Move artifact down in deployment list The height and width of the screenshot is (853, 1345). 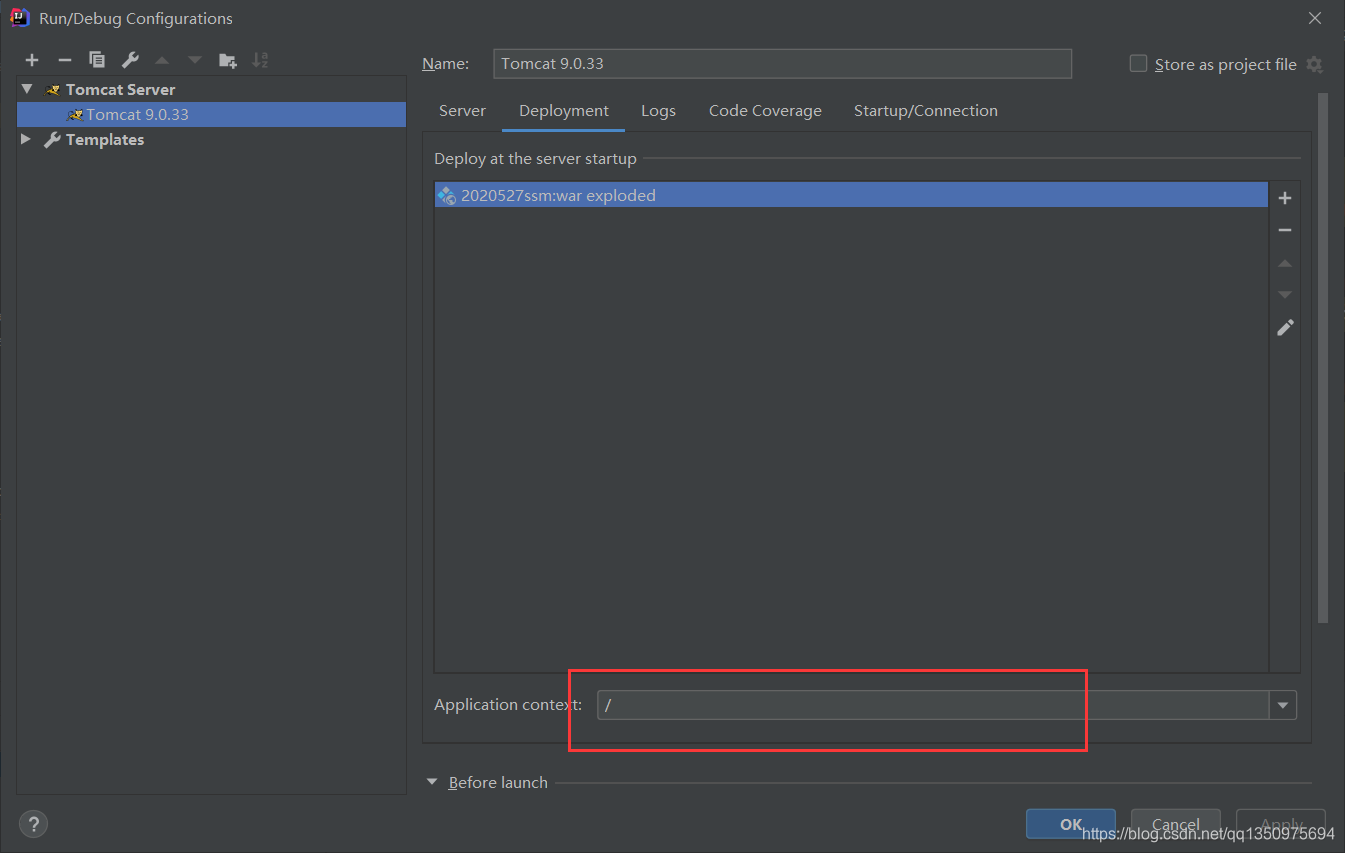(1285, 295)
